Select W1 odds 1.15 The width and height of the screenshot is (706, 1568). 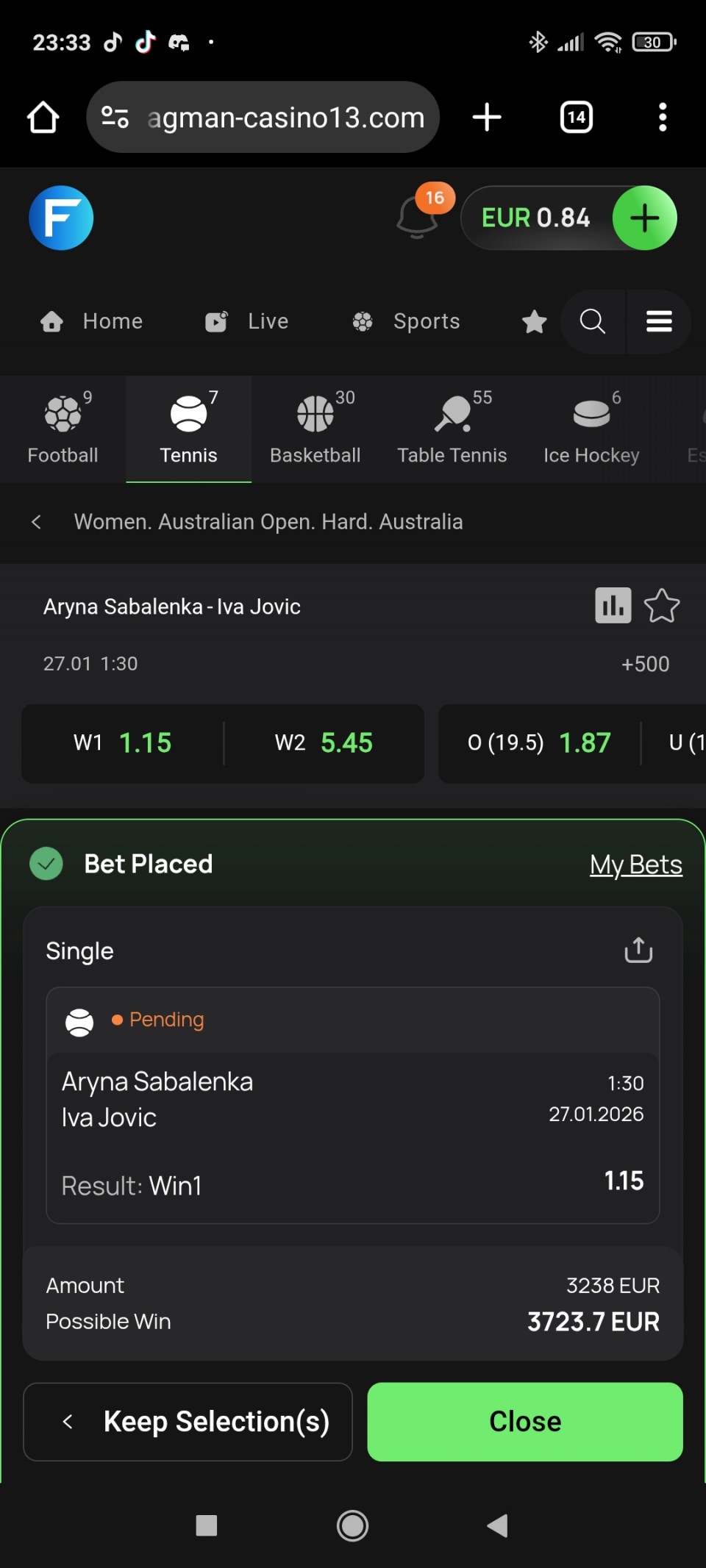click(x=123, y=743)
